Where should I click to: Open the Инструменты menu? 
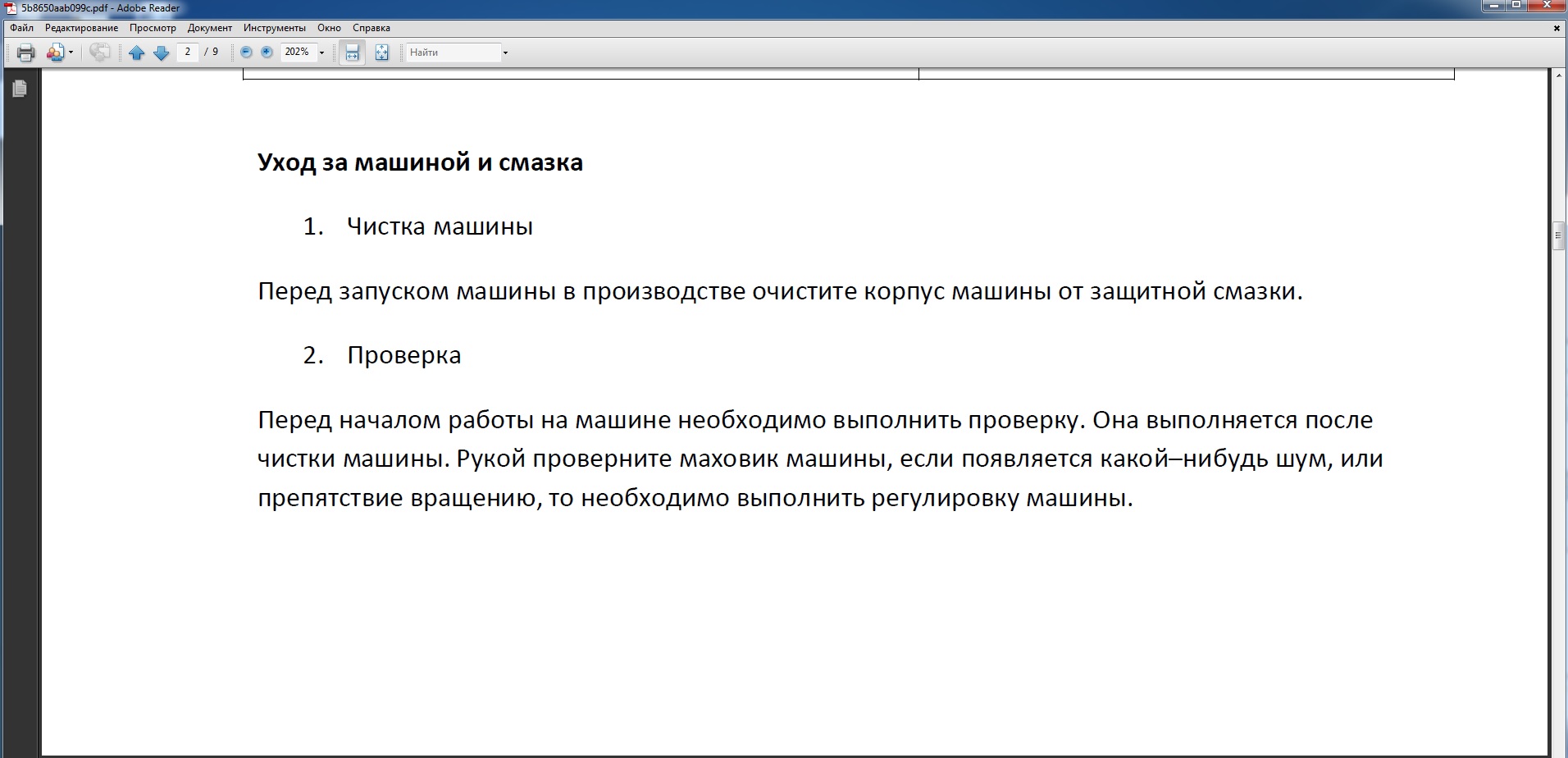click(275, 28)
